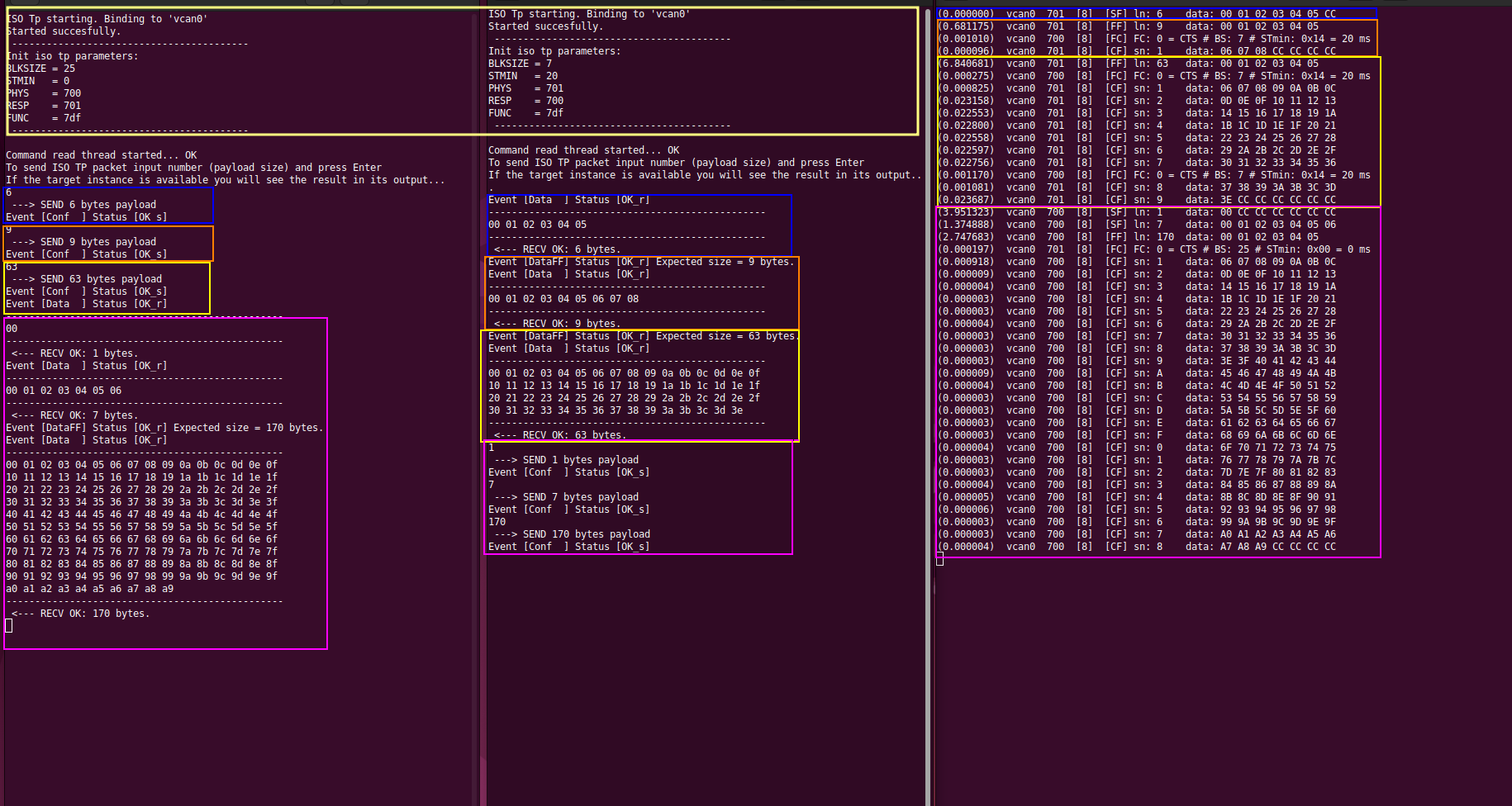Click '<--- RECV OK: 9 bytes.' line
This screenshot has width=1512, height=806.
coord(557,324)
